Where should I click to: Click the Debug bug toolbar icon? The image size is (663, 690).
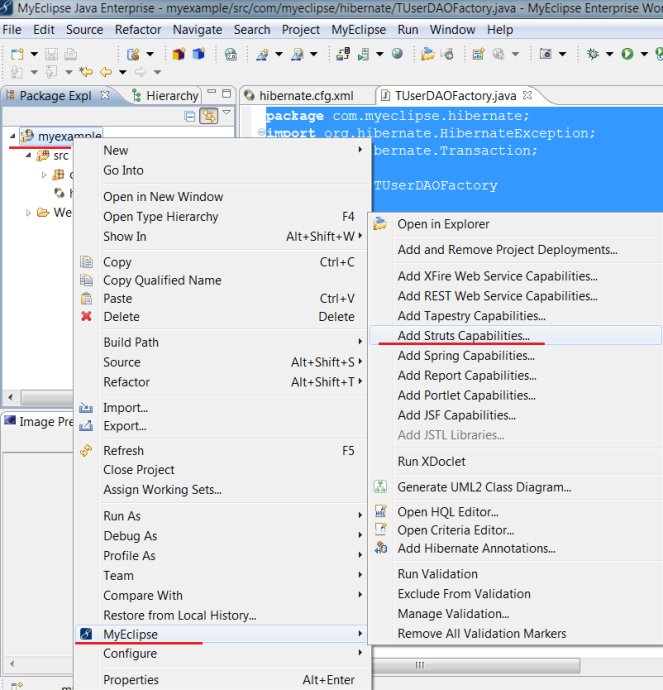click(593, 54)
